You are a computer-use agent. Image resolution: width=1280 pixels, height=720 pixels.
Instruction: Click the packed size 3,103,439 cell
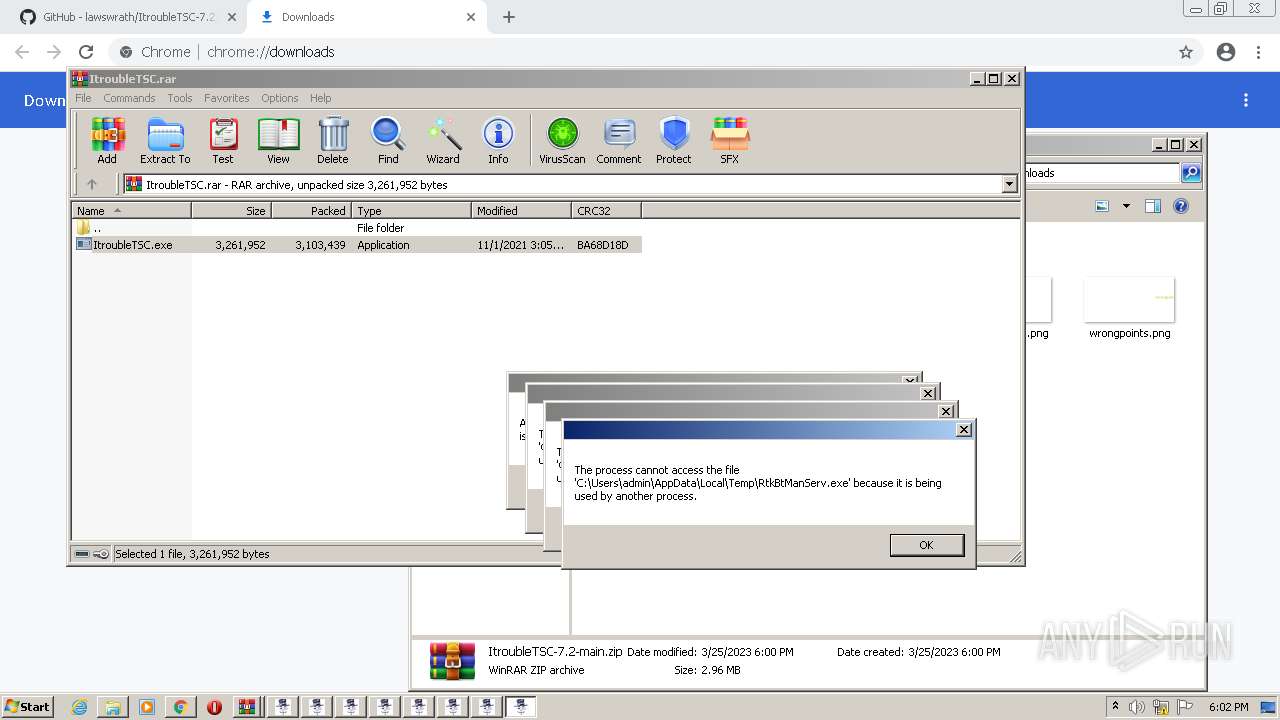tap(320, 244)
